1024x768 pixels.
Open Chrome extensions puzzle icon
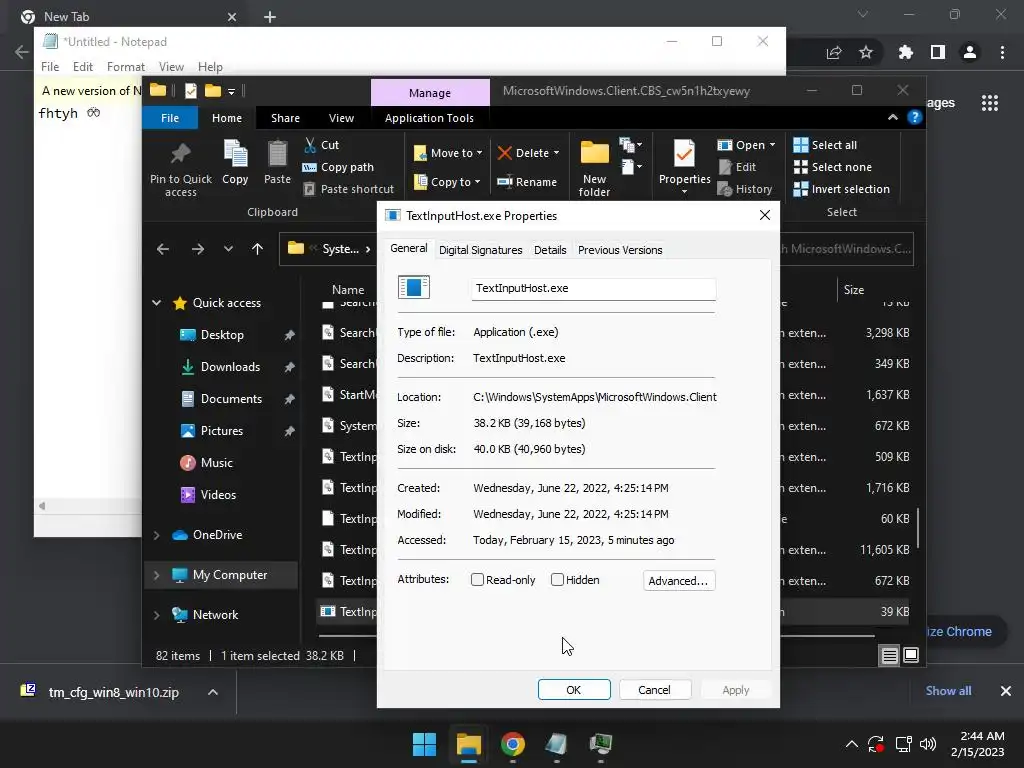[x=905, y=52]
